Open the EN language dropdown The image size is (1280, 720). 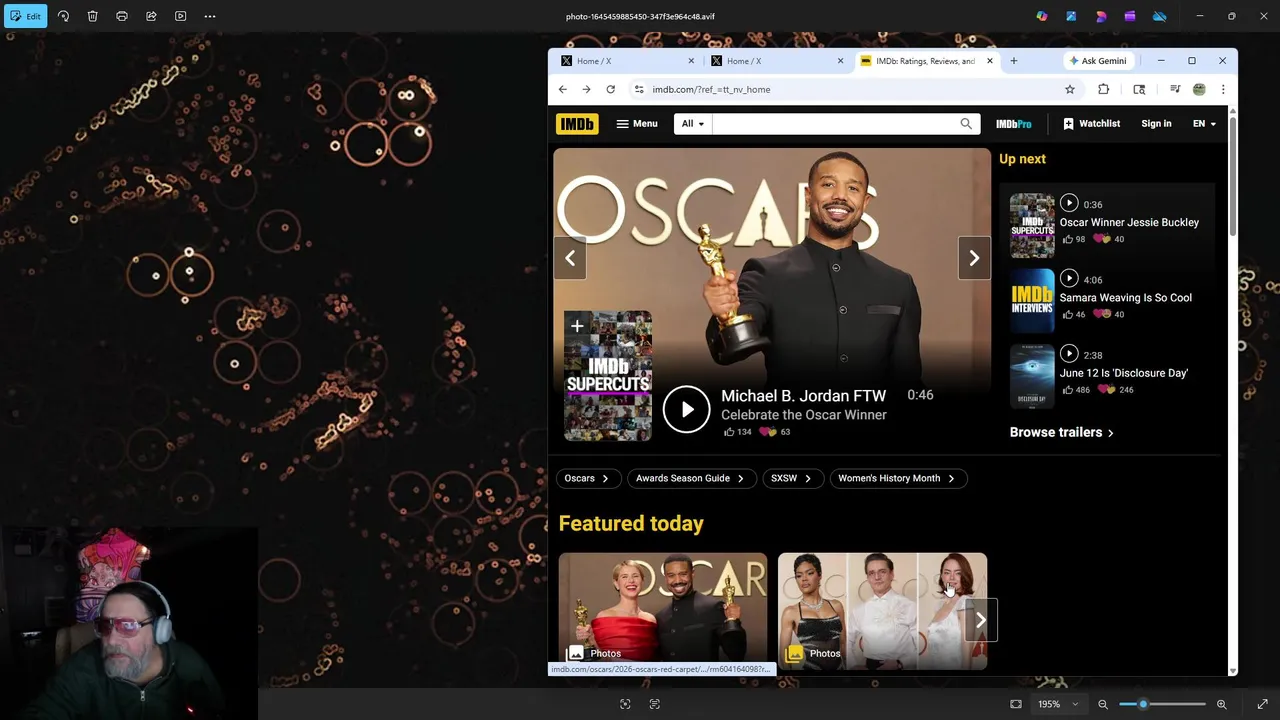(x=1204, y=124)
